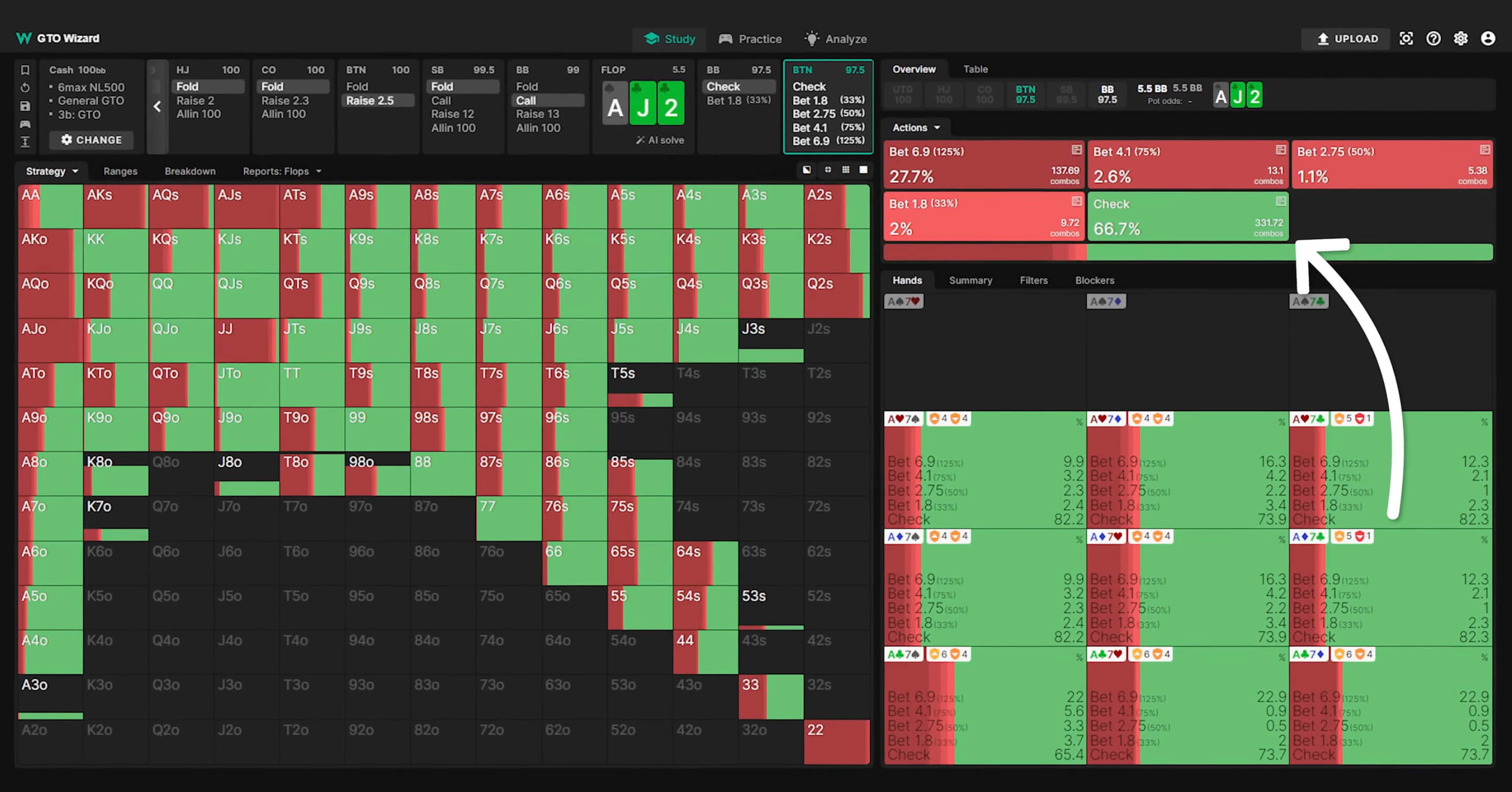Click the screenshot capture icon in header
1512x792 pixels.
coord(1406,39)
